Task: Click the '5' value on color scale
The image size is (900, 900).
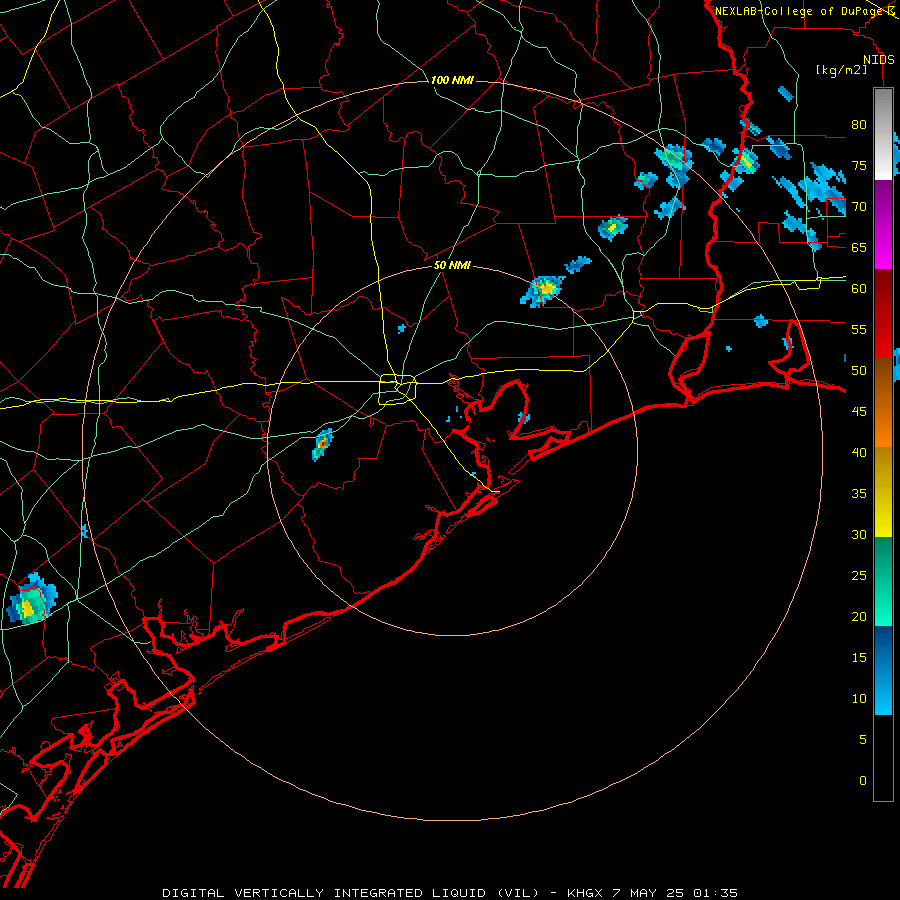Action: click(863, 740)
